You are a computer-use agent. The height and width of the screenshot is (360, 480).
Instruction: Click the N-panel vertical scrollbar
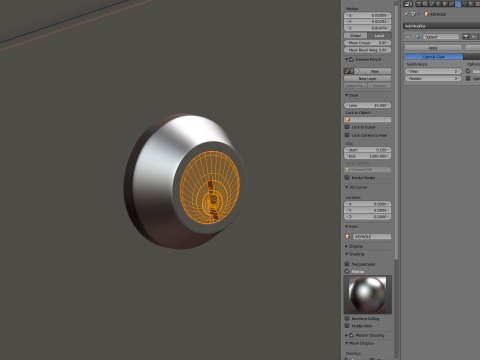coord(396,132)
